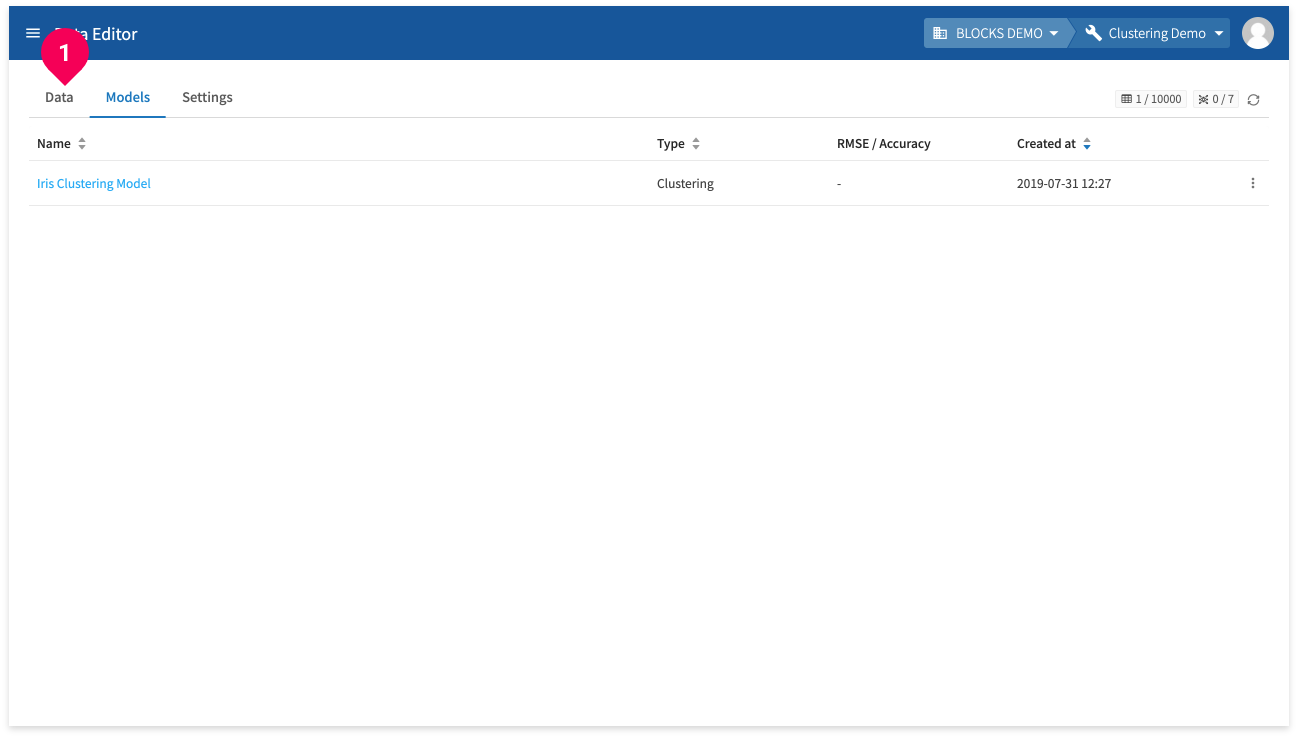Select the Models tab
1298x738 pixels.
128,97
